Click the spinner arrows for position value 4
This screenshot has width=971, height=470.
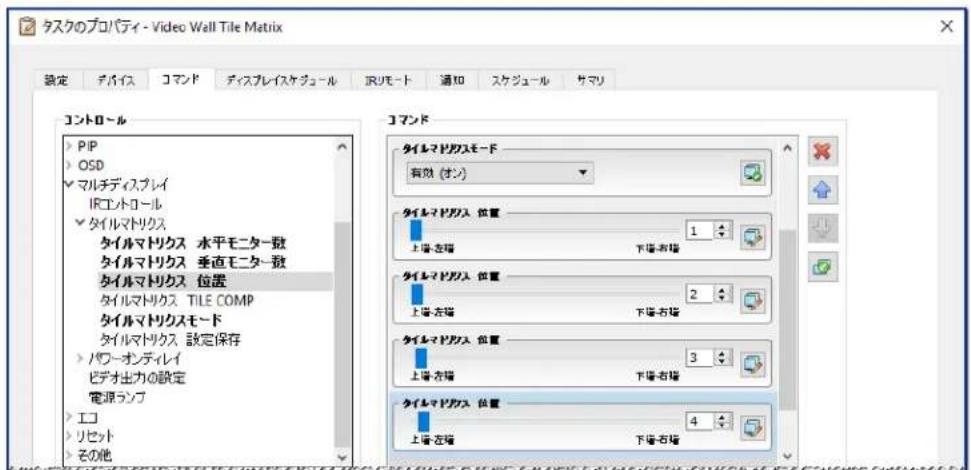(x=720, y=421)
